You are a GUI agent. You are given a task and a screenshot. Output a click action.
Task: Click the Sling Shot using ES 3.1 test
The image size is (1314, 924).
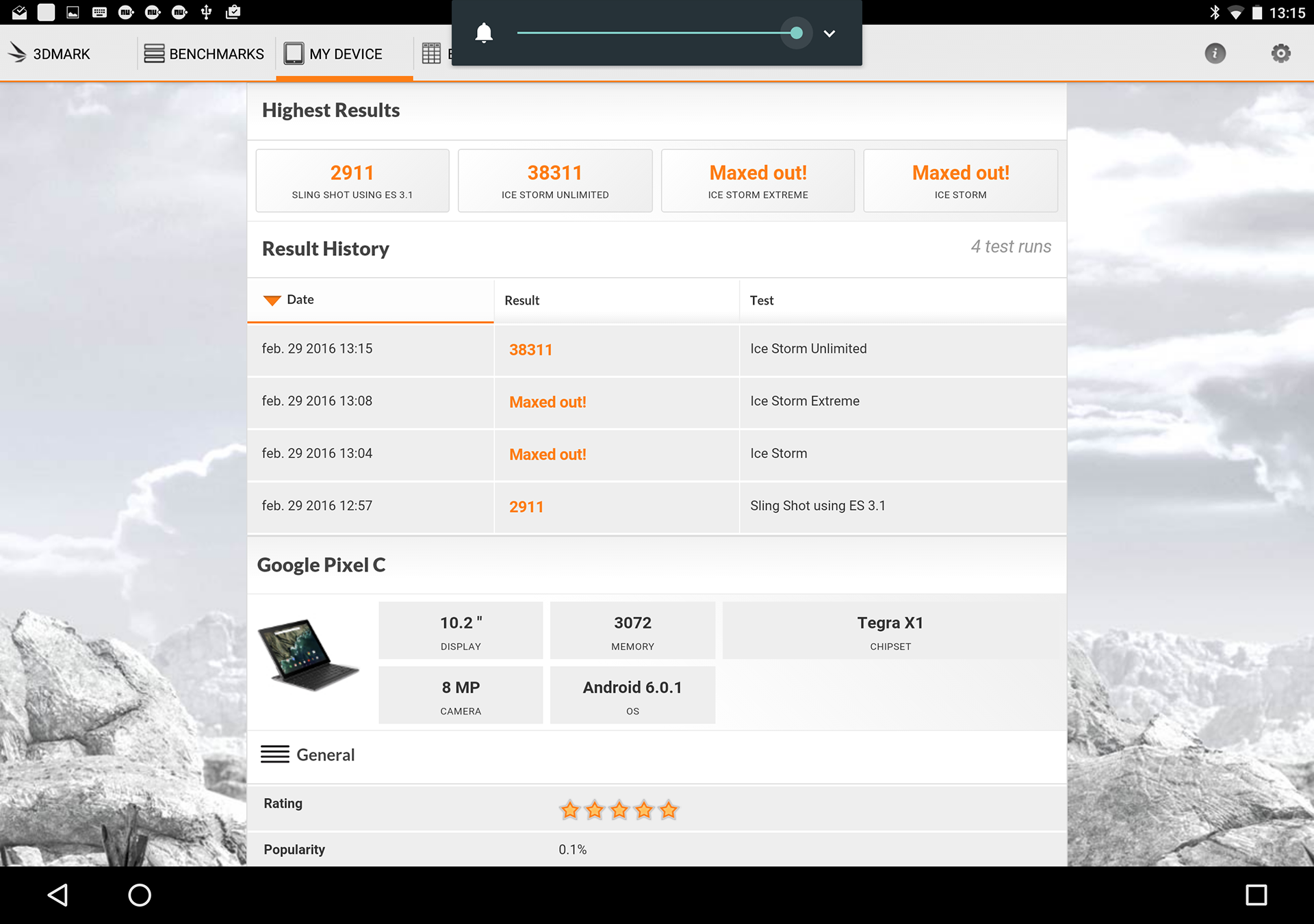coord(817,506)
